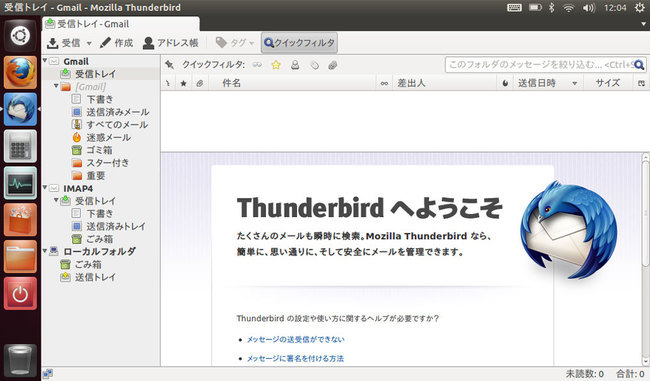
Task: Click the 受信 get mail button
Action: pyautogui.click(x=63, y=43)
